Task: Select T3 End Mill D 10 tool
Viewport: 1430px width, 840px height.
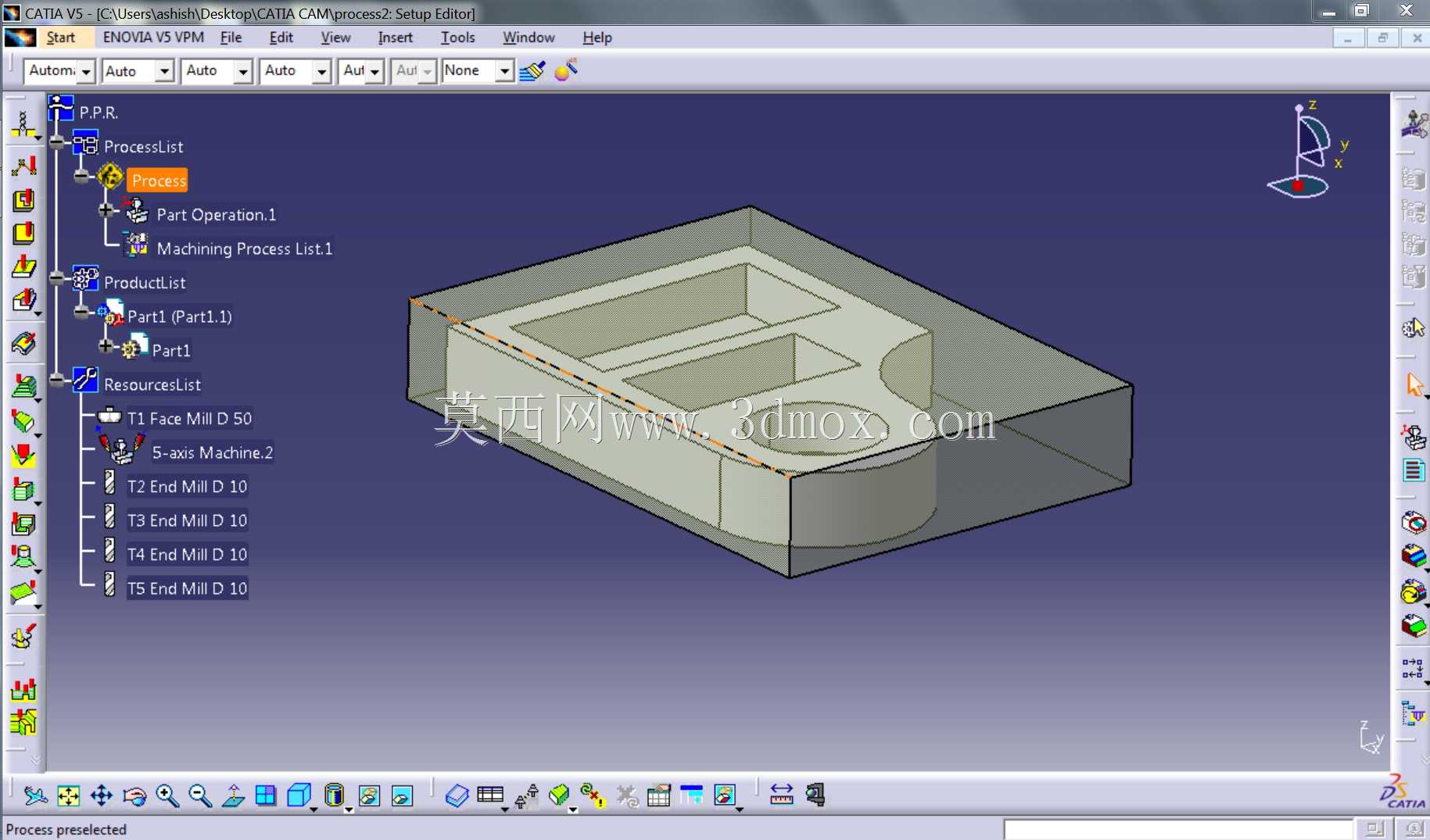Action: click(x=187, y=520)
